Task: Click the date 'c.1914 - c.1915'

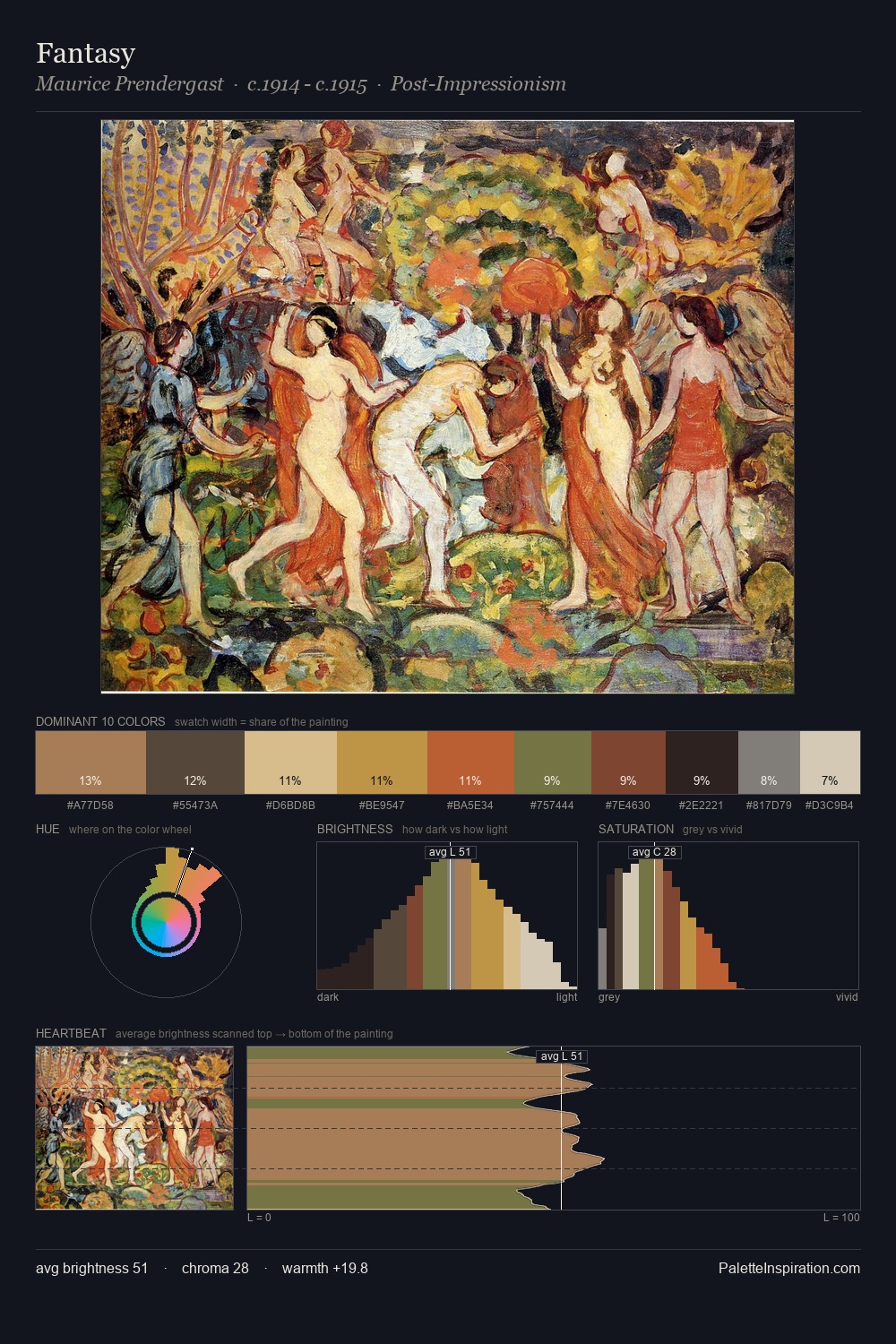Action: tap(307, 84)
